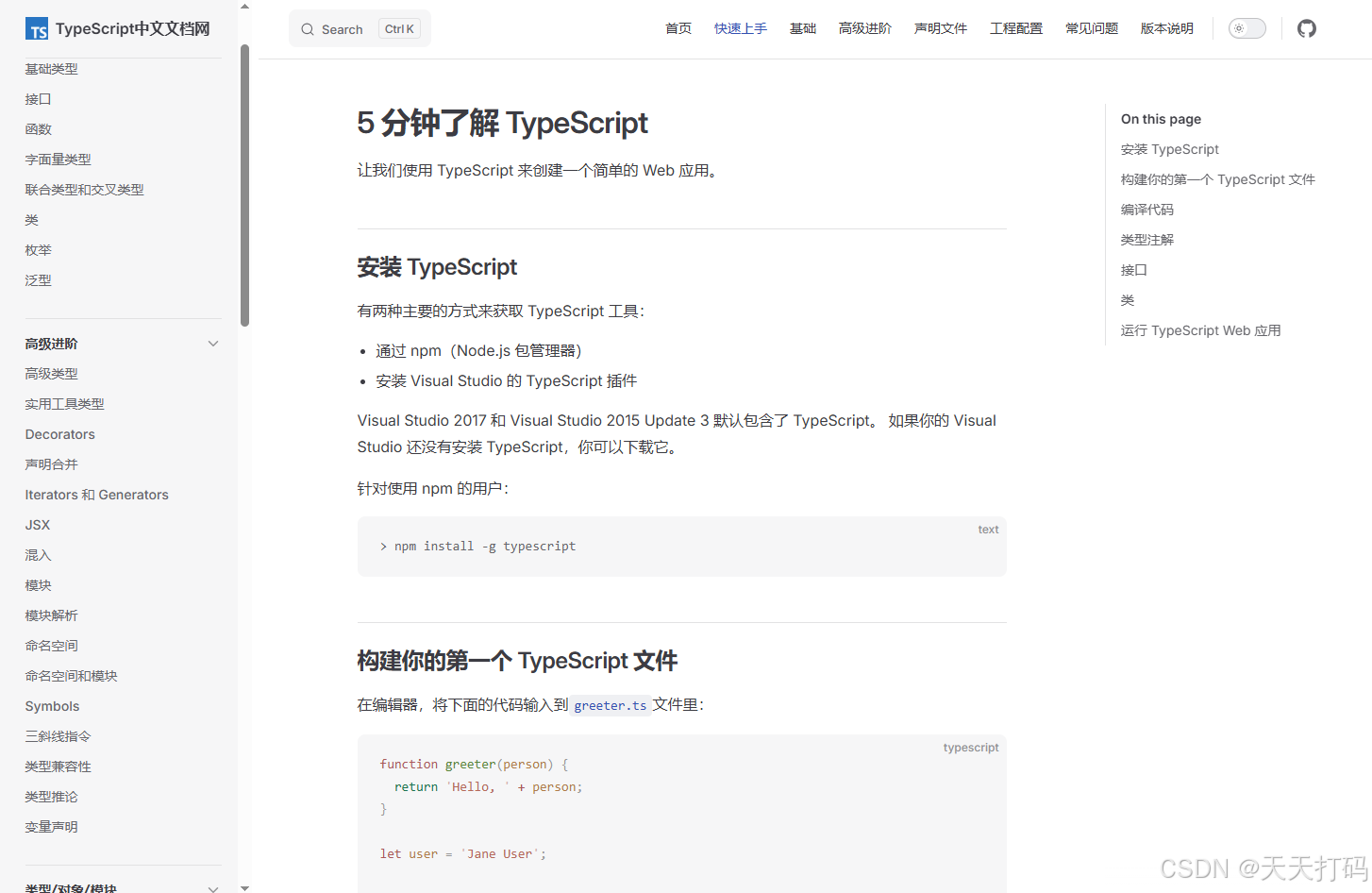Open 高级类型 in the sidebar

pyautogui.click(x=52, y=374)
